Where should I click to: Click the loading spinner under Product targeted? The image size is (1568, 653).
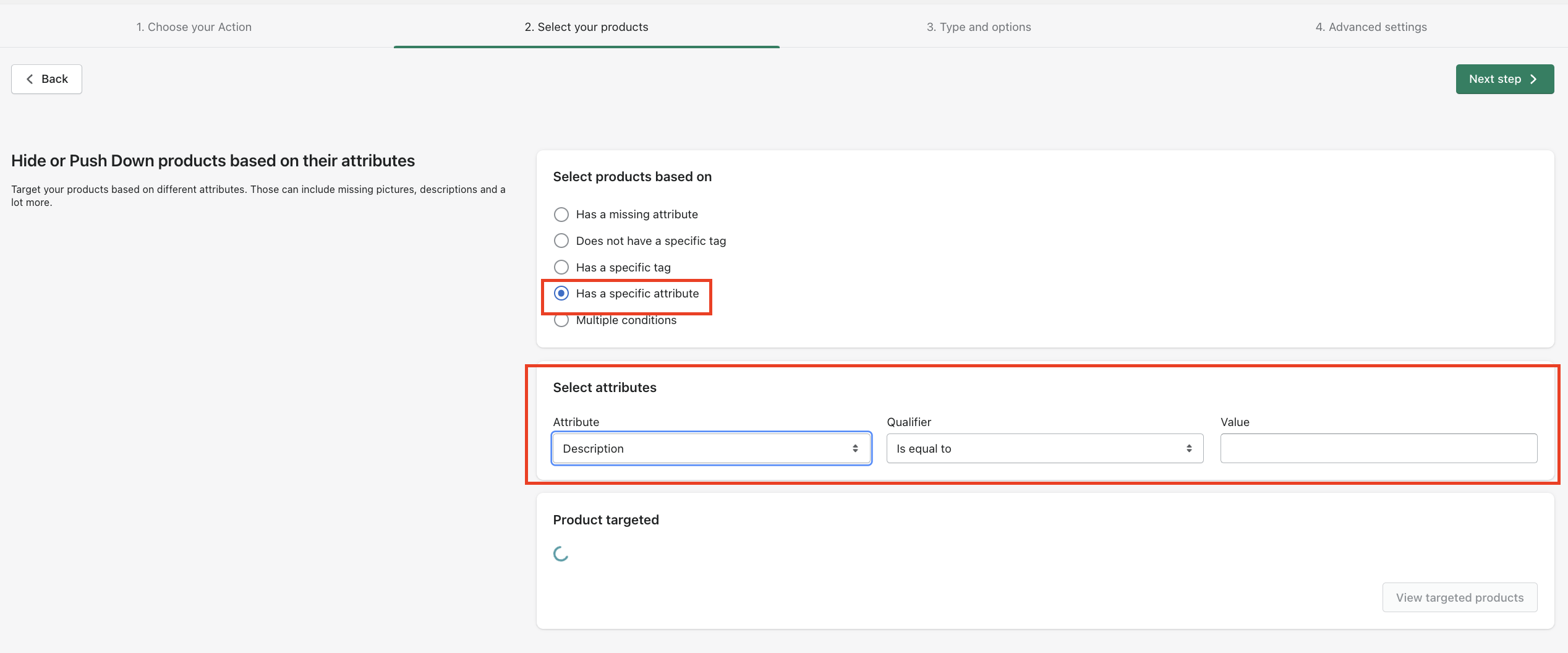tap(561, 554)
